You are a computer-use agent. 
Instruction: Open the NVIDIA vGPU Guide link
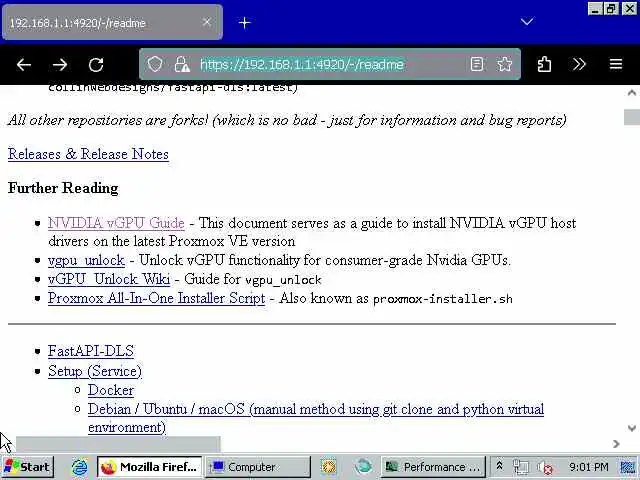[116, 223]
